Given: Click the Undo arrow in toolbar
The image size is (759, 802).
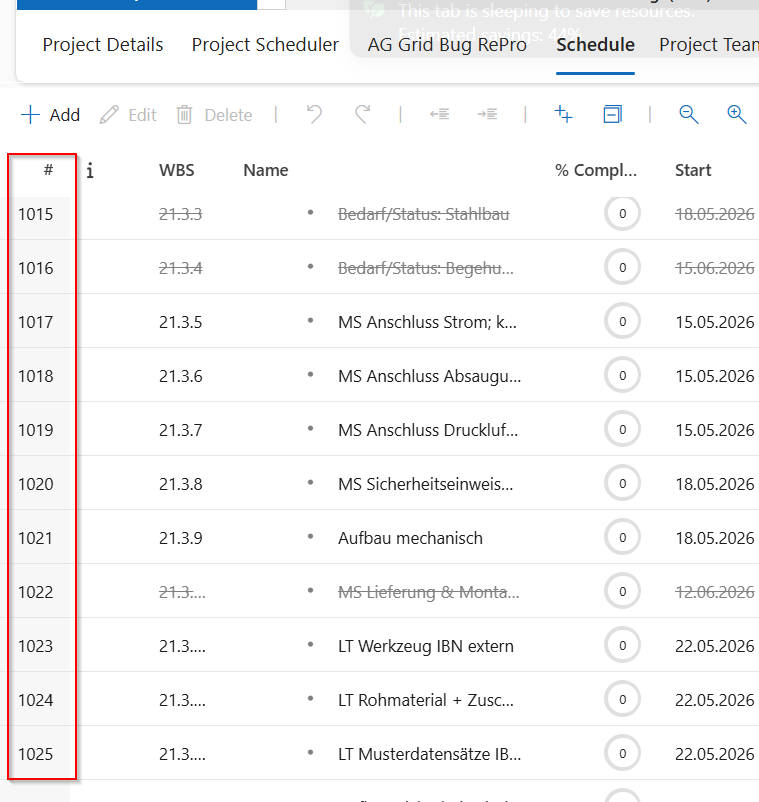Looking at the screenshot, I should pyautogui.click(x=315, y=114).
